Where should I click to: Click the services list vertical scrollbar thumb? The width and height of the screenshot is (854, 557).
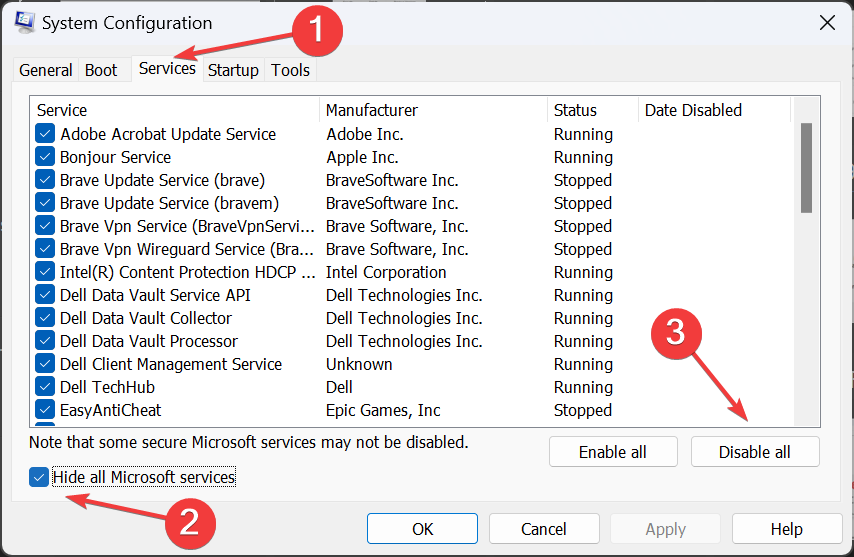click(x=807, y=168)
